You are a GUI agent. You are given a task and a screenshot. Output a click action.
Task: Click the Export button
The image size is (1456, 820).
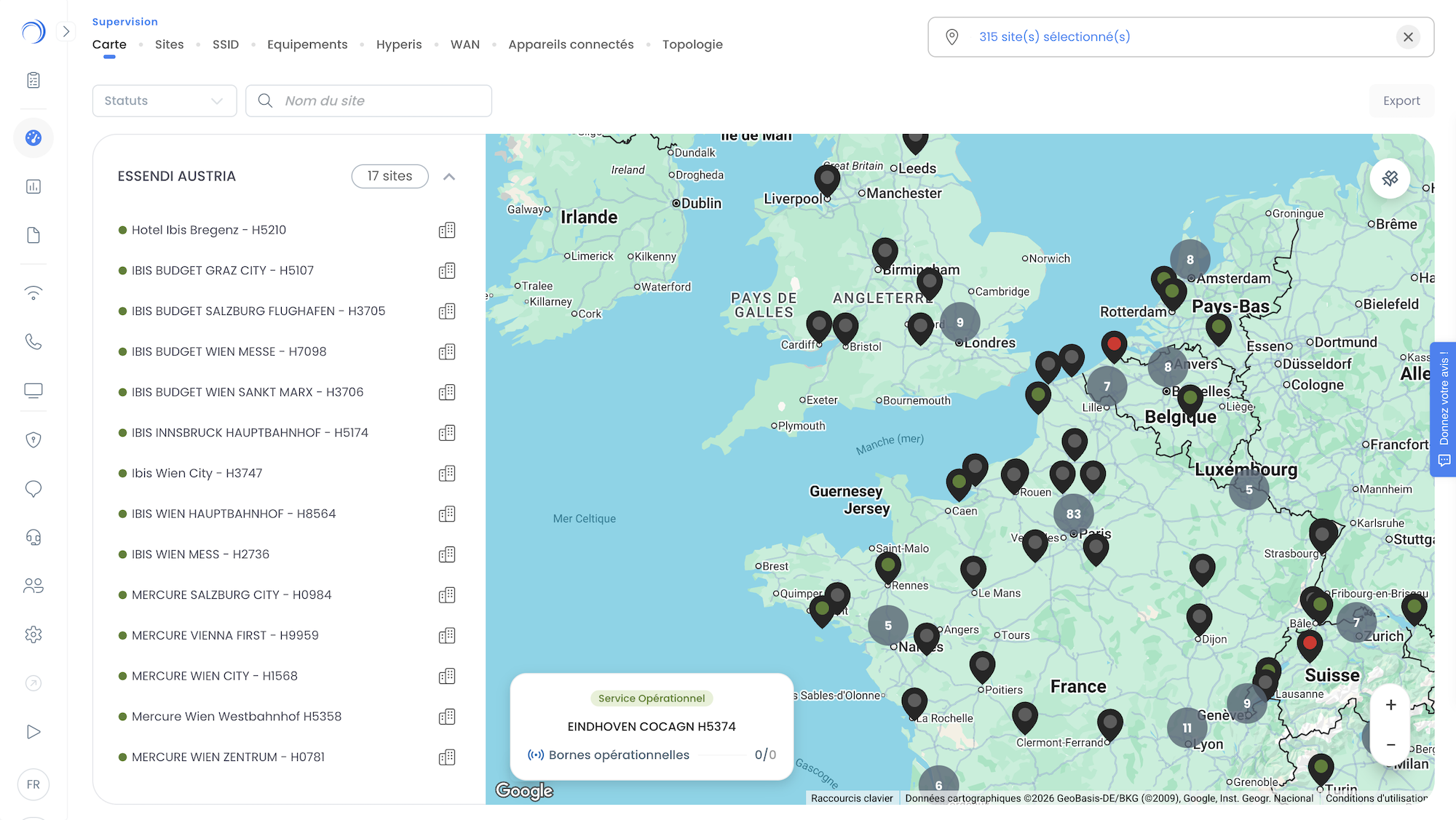click(x=1401, y=100)
